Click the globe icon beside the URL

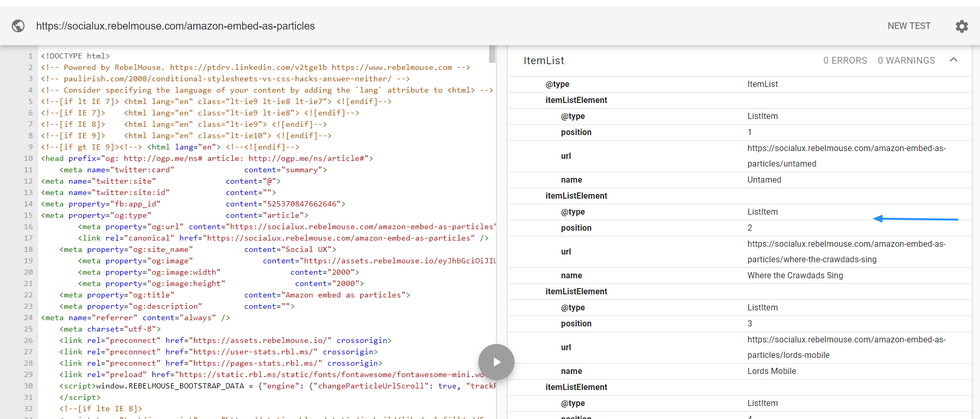18,26
